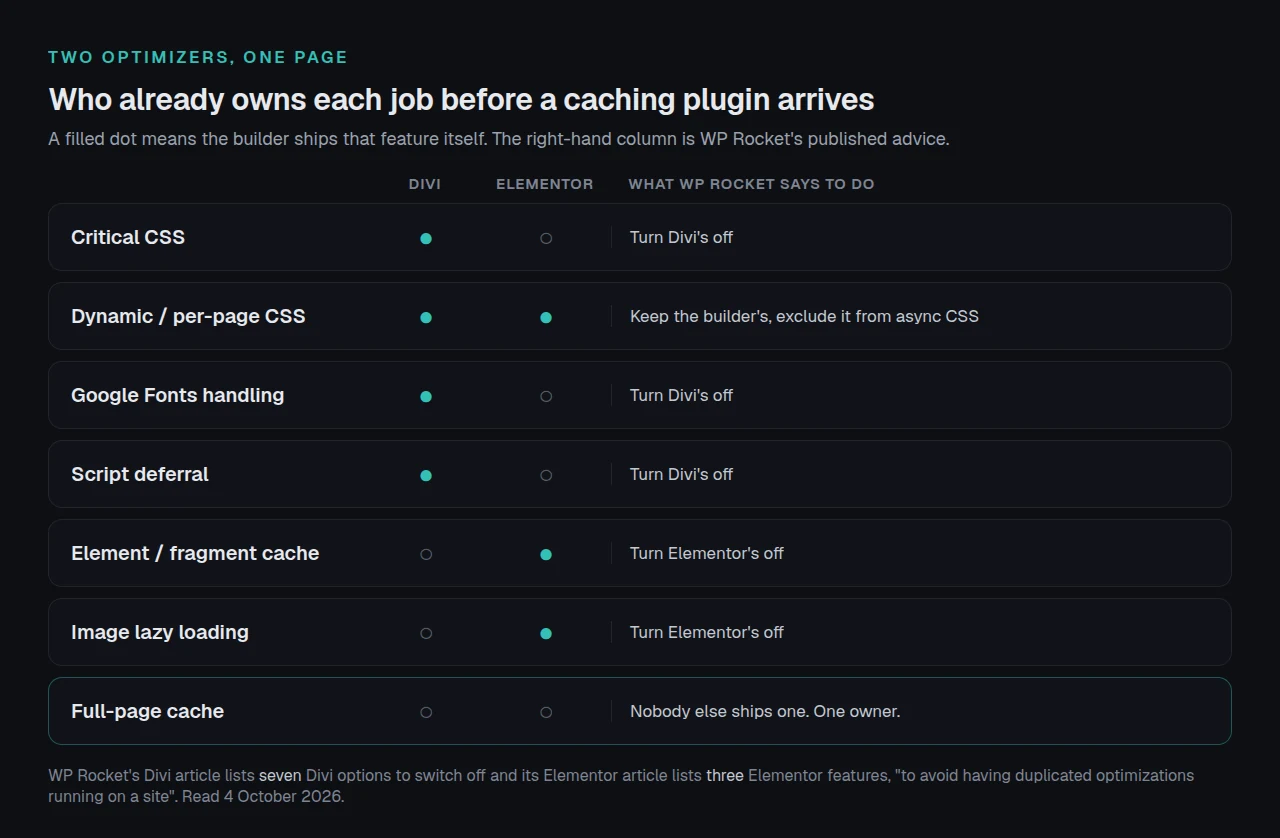Click the filled Elementor dot for Element / fragment cache
Viewport: 1280px width, 838px height.
click(546, 554)
